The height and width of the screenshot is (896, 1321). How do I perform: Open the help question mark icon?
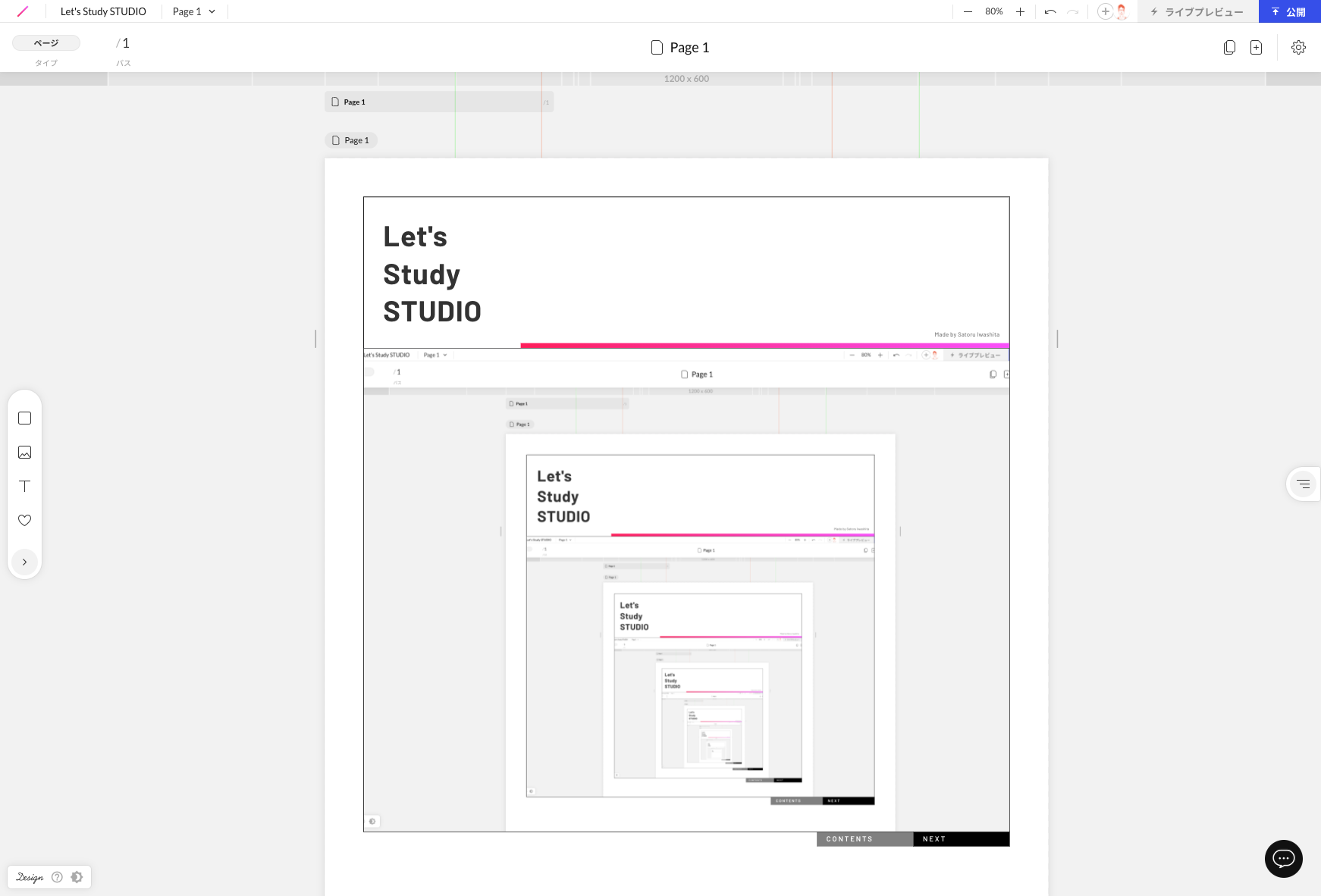click(57, 877)
